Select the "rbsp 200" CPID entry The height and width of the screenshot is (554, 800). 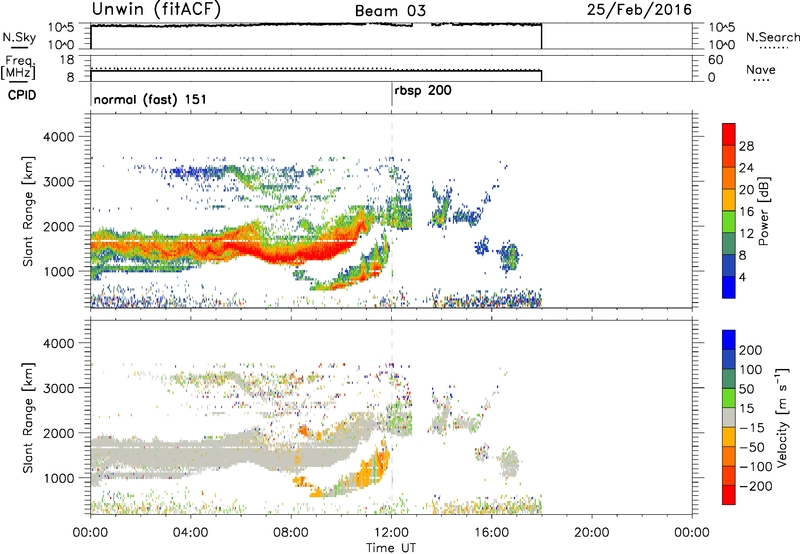pyautogui.click(x=423, y=91)
